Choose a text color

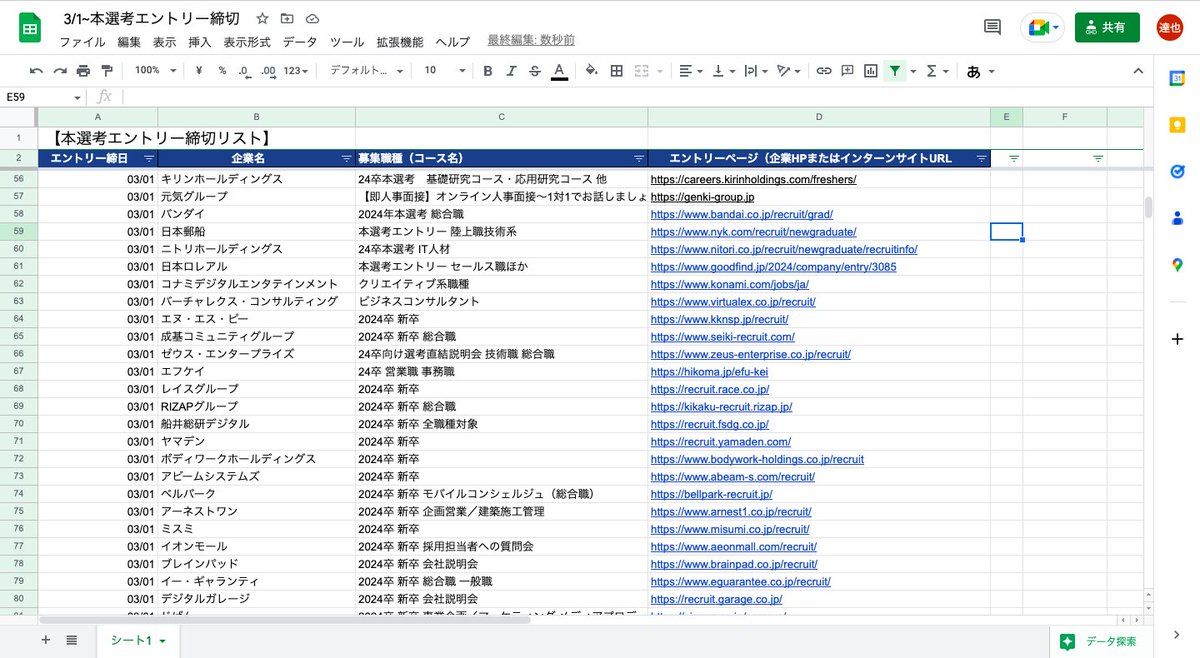[559, 71]
